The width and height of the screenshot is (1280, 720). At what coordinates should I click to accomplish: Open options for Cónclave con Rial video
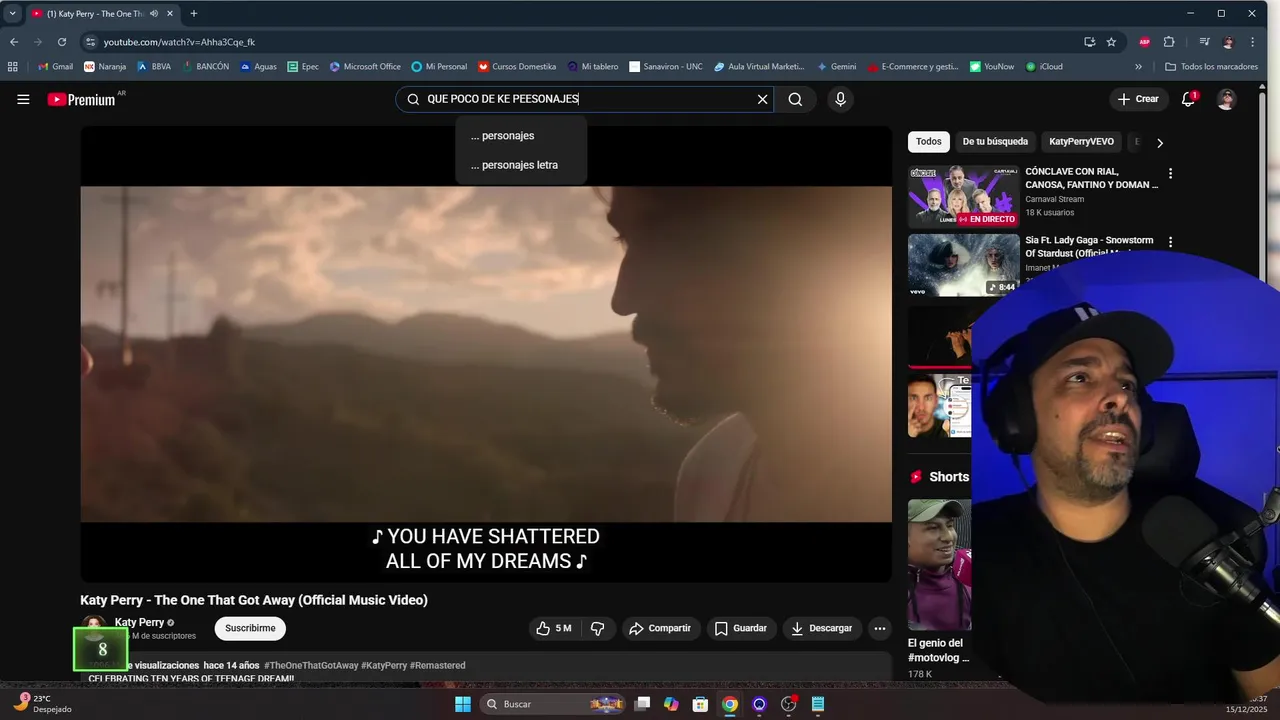(x=1170, y=173)
